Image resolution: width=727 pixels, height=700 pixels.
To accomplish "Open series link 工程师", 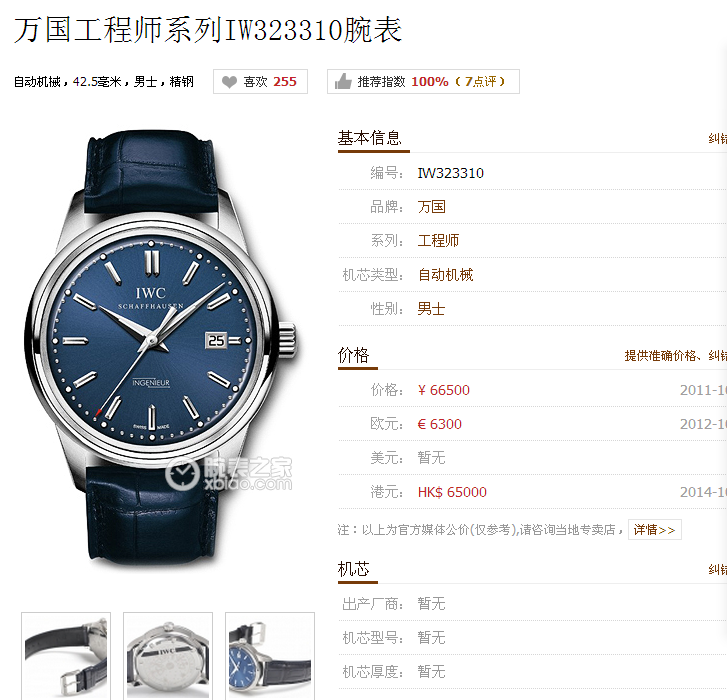I will (438, 241).
